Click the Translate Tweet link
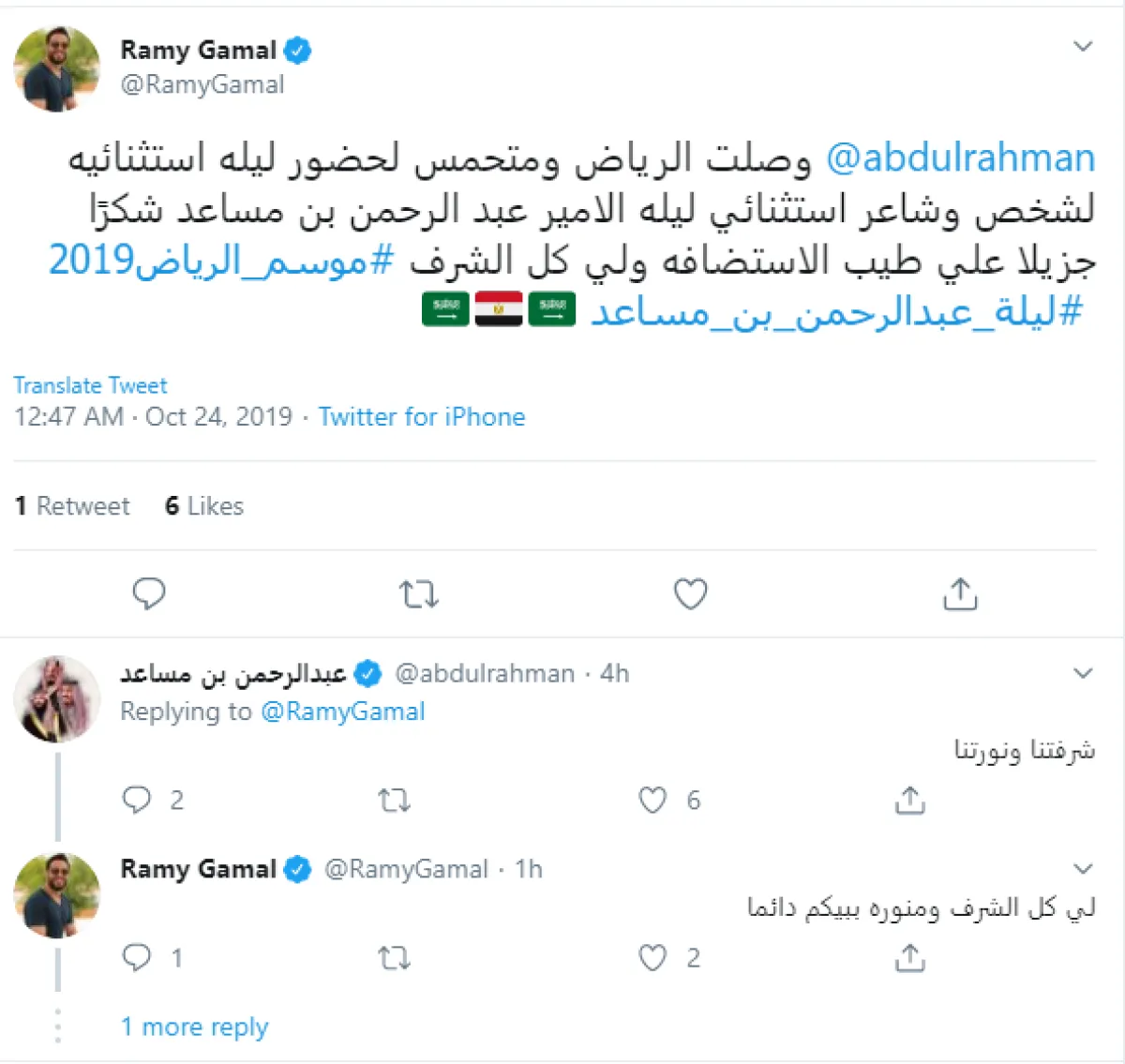Screen dimensions: 1125x1064 tap(90, 385)
